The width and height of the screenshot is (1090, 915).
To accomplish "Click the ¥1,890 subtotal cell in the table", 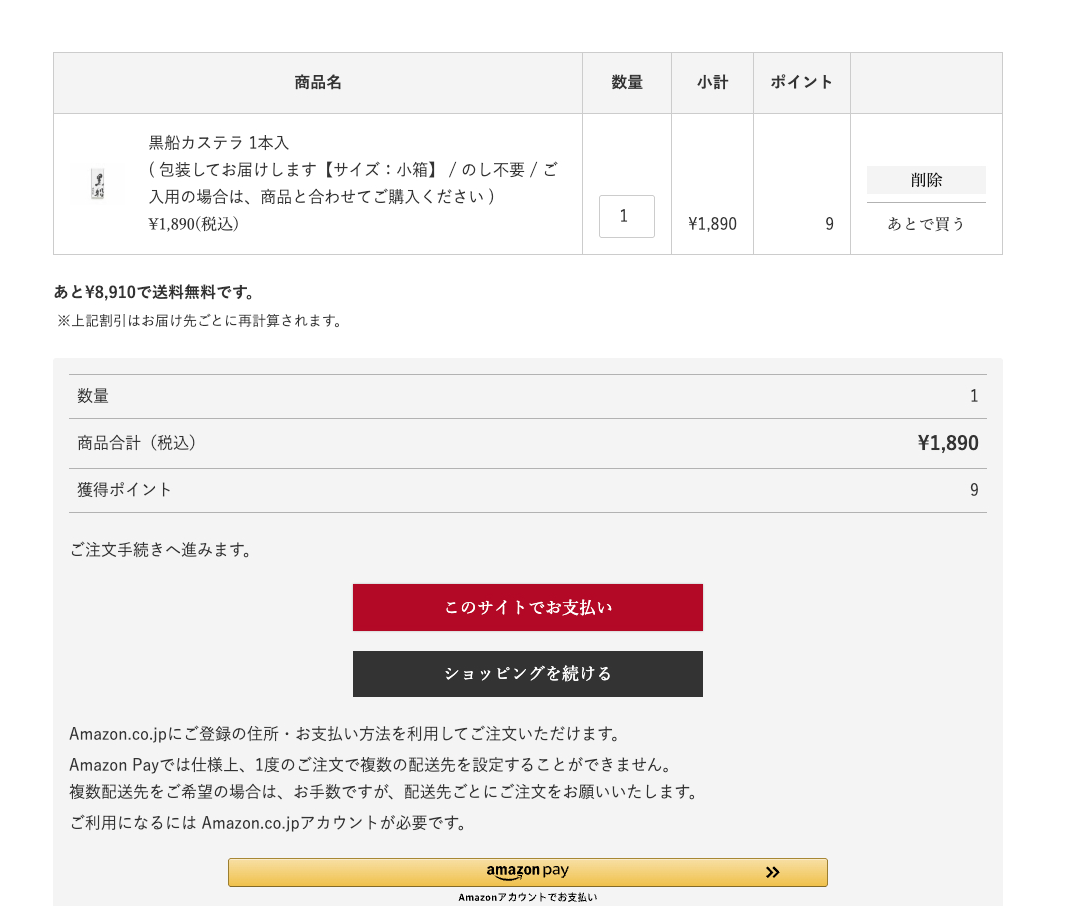I will [x=713, y=224].
